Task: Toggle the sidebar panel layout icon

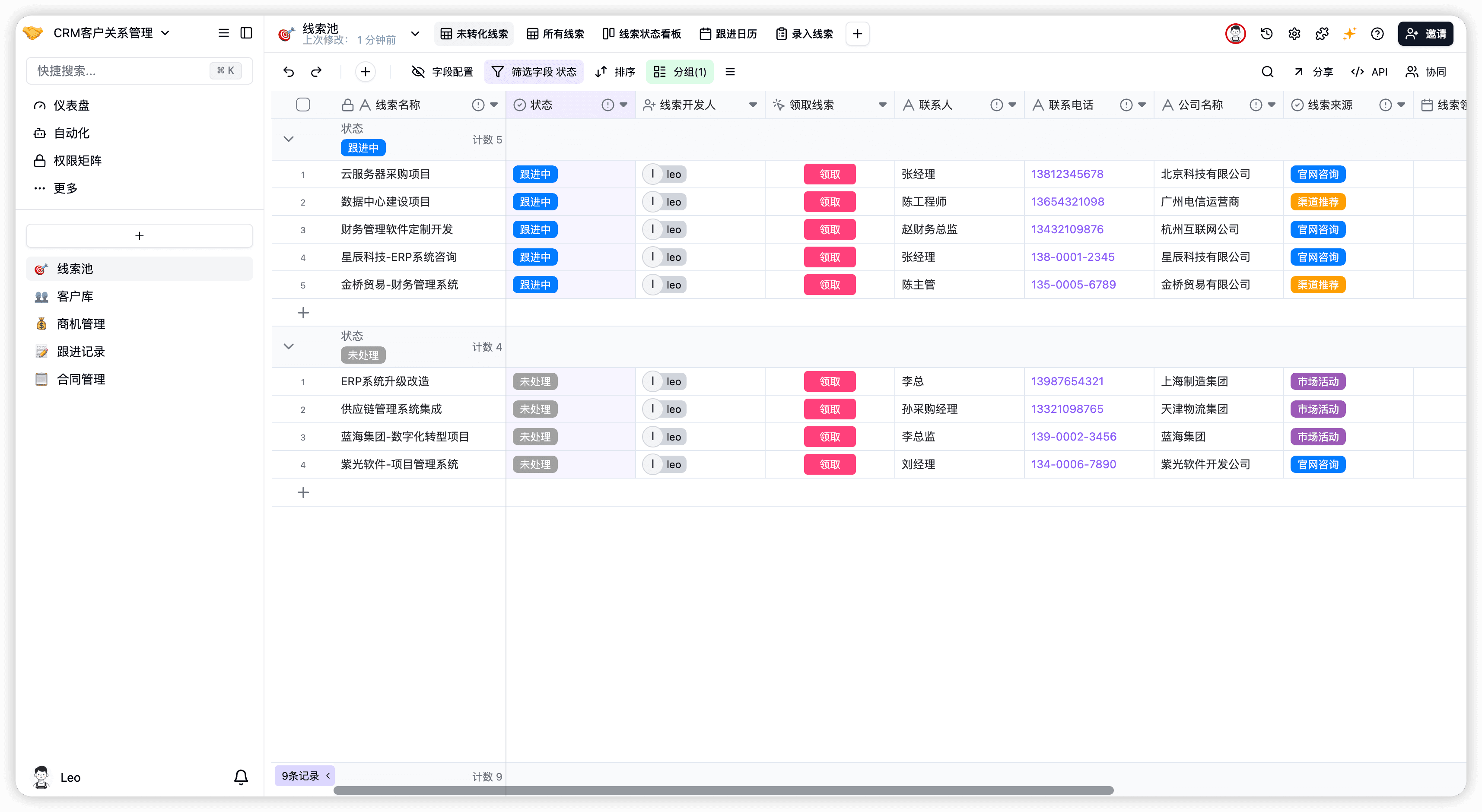Action: [246, 33]
